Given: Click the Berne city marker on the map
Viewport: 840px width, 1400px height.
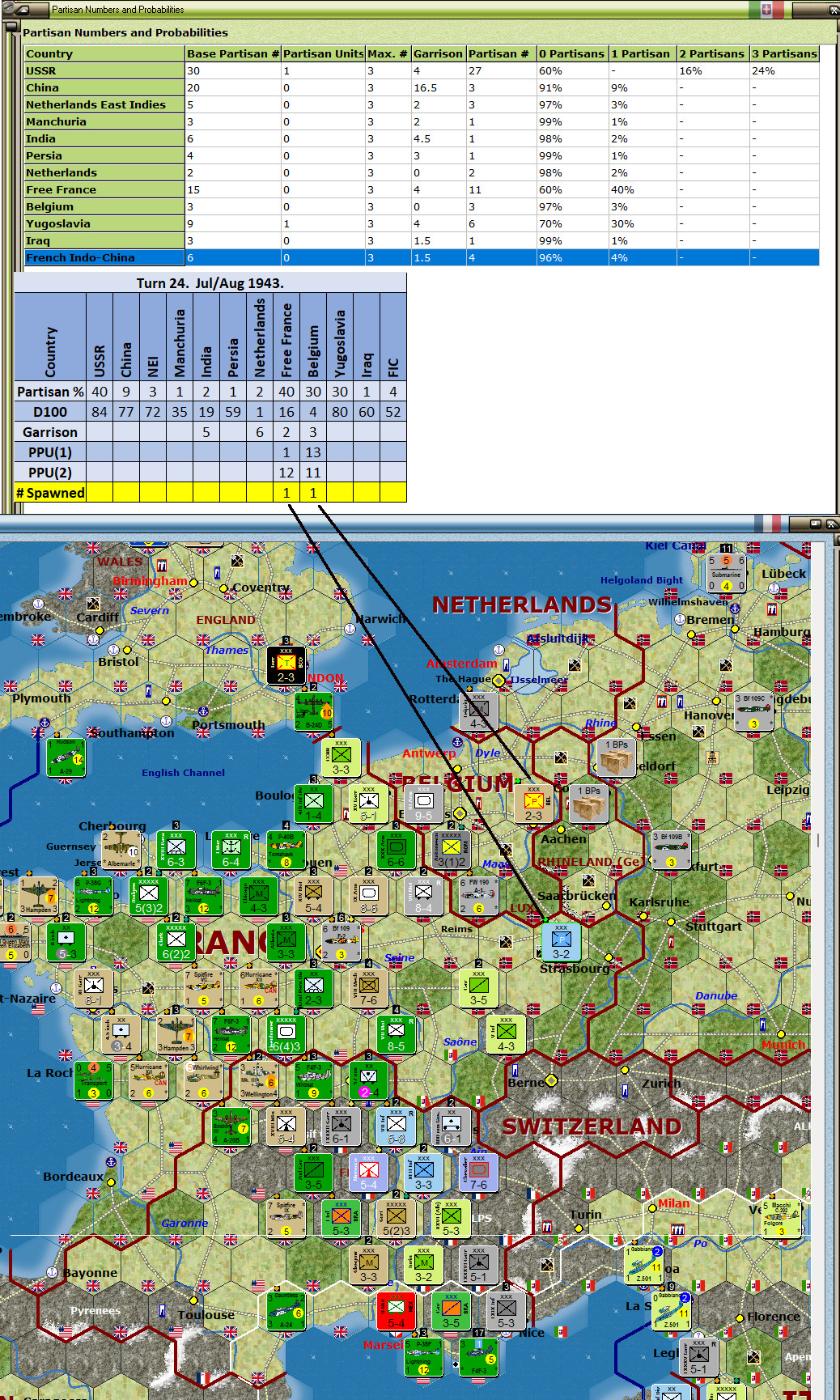Looking at the screenshot, I should pos(551,1080).
